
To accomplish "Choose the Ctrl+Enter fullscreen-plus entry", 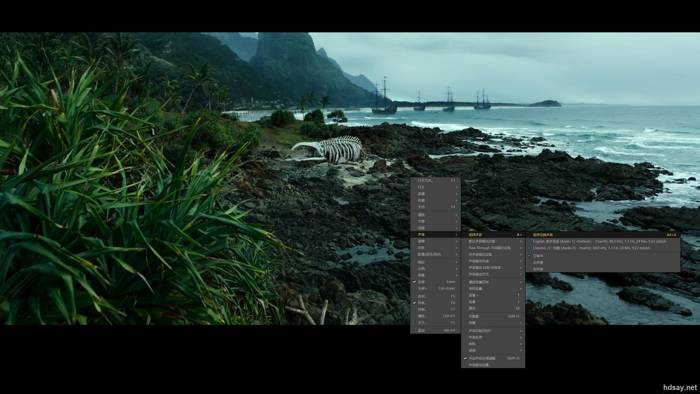I will [x=435, y=289].
